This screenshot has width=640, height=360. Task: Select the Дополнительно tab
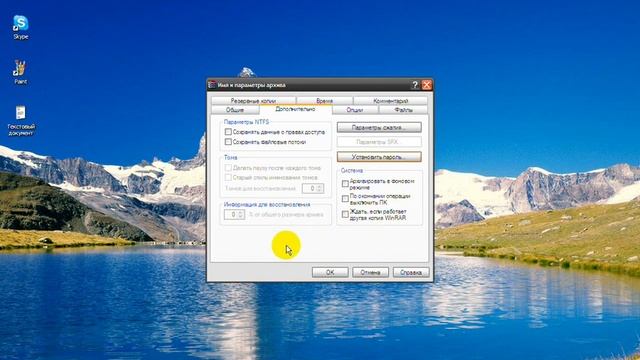pos(296,109)
